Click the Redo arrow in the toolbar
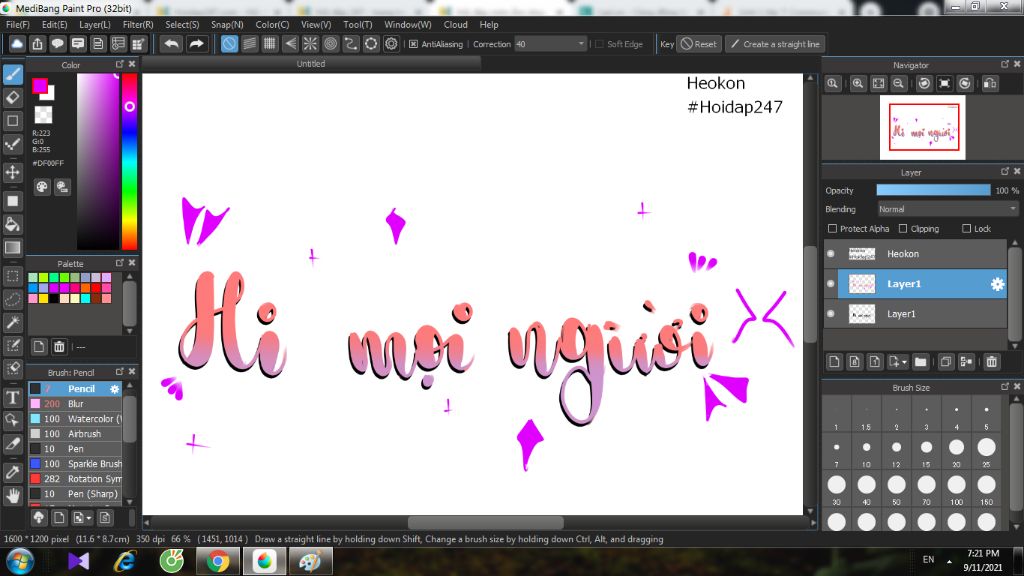The height and width of the screenshot is (576, 1024). pos(196,44)
